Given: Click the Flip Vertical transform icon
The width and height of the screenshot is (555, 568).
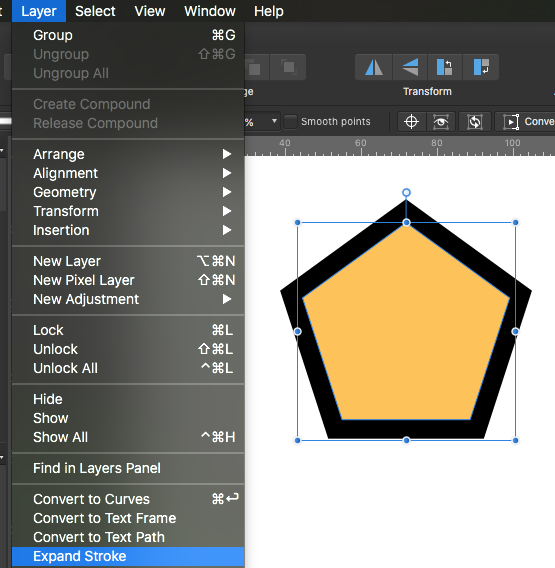Looking at the screenshot, I should 410,67.
